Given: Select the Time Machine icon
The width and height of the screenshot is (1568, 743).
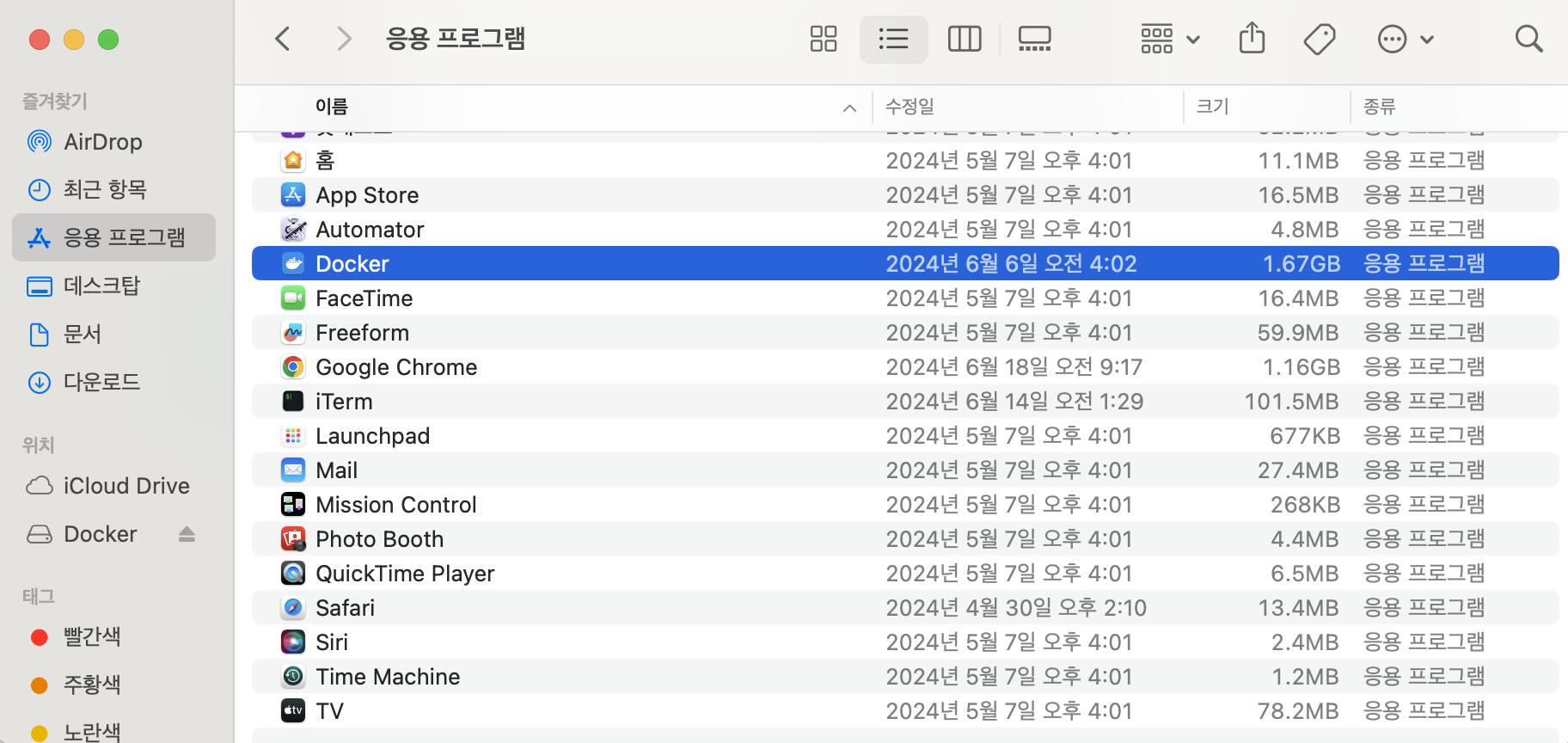Looking at the screenshot, I should click(293, 676).
